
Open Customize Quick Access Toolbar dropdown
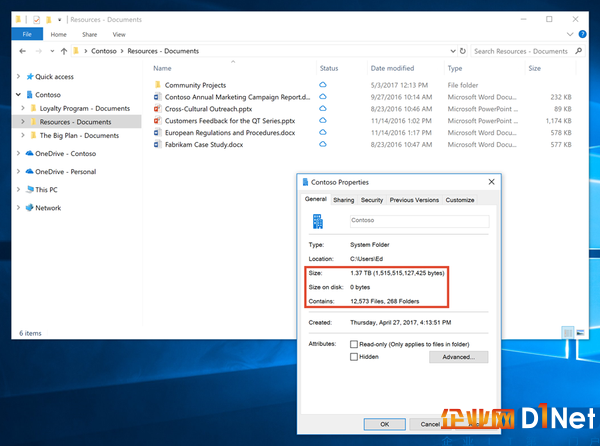click(60, 20)
